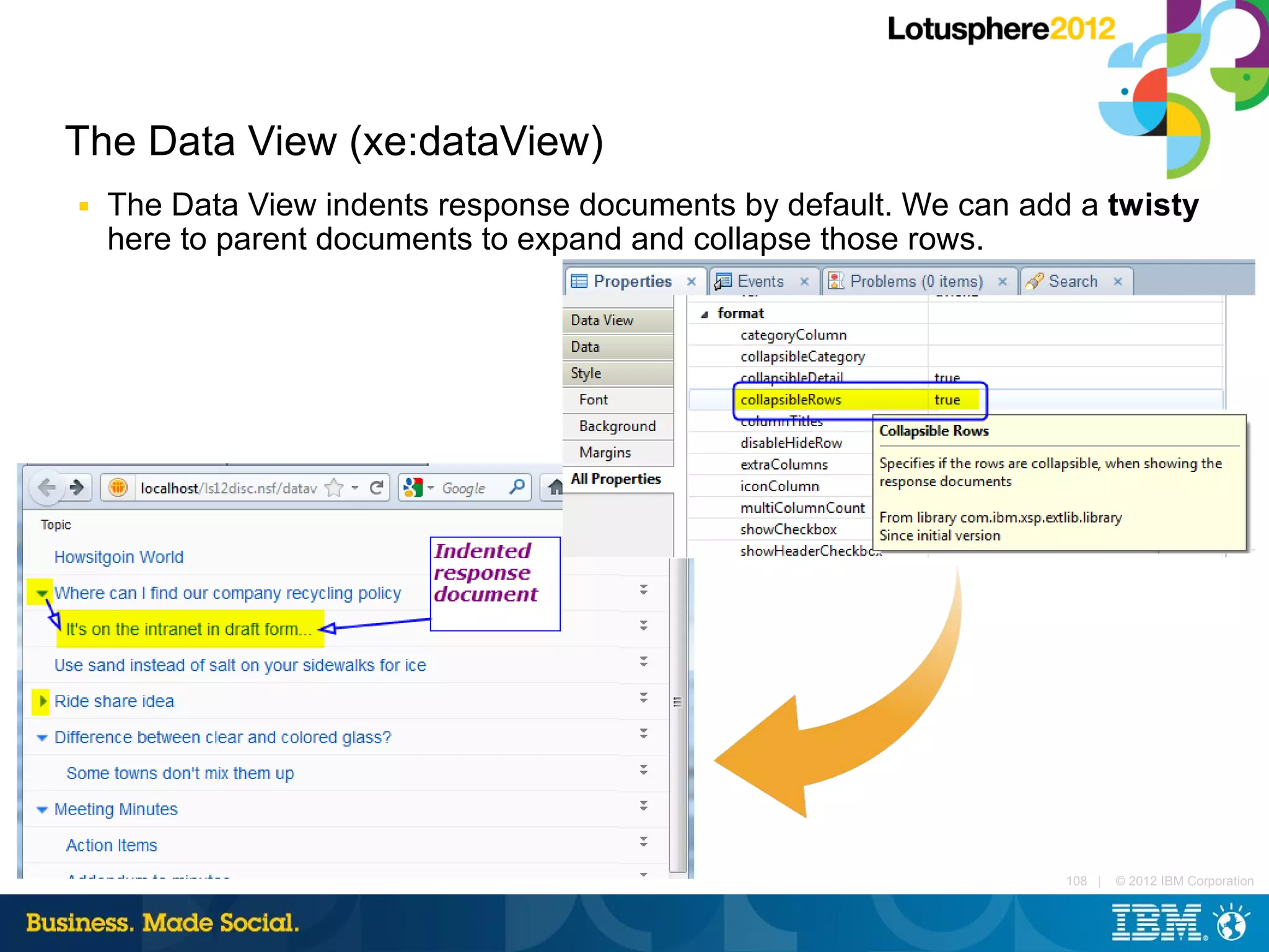Click the browser vertical scrollbar
This screenshot has height=952, width=1269.
pyautogui.click(x=678, y=715)
